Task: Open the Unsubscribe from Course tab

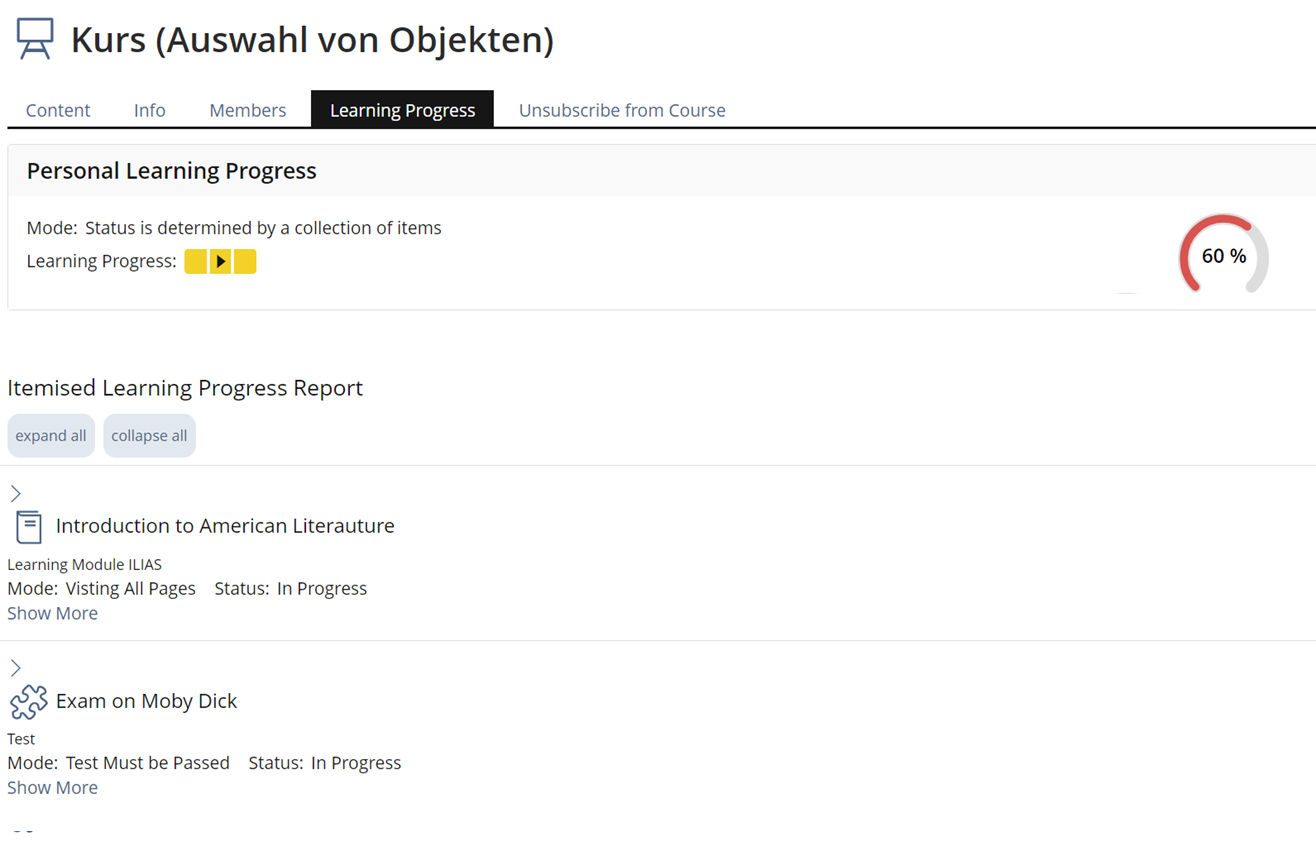Action: click(x=622, y=110)
